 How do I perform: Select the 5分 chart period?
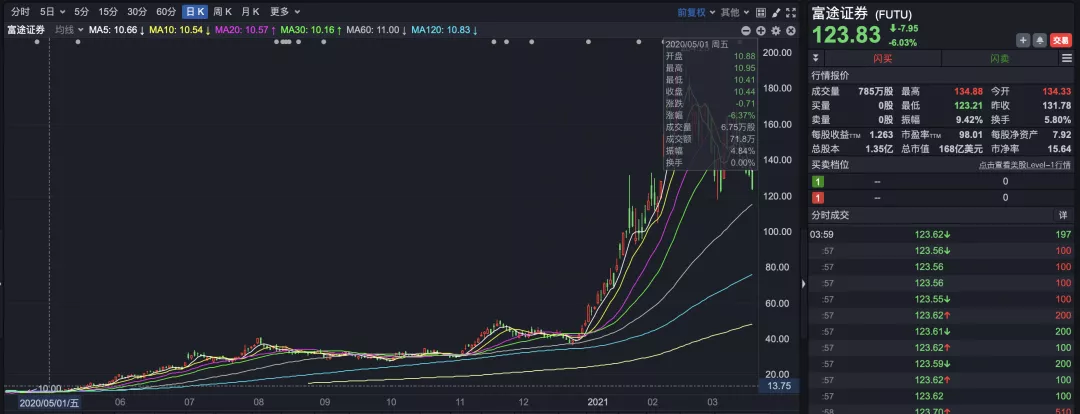click(81, 12)
